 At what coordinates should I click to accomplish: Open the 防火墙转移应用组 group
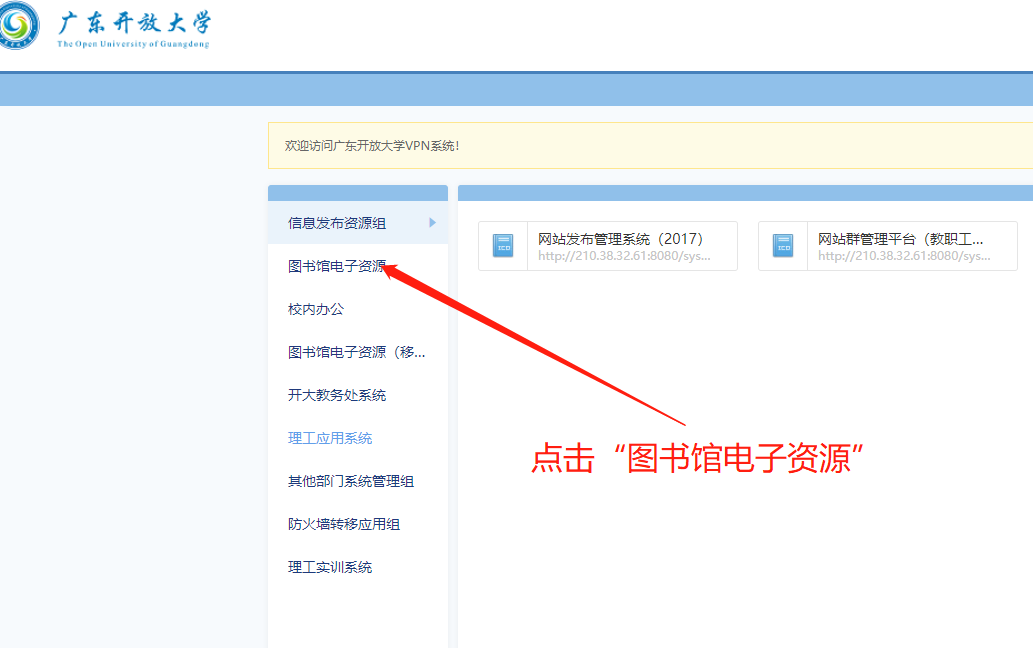click(344, 524)
